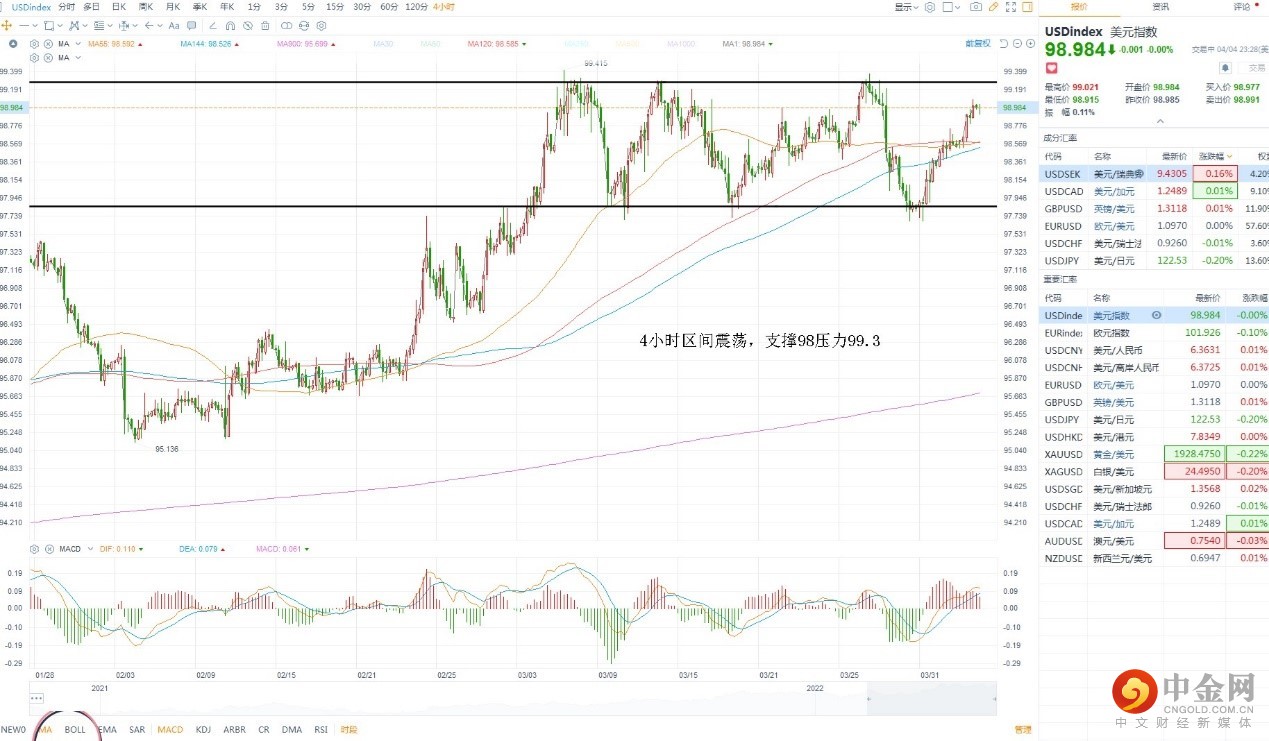This screenshot has width=1269, height=741.
Task: Select the USDSEK row in components list
Action: [x=1154, y=173]
